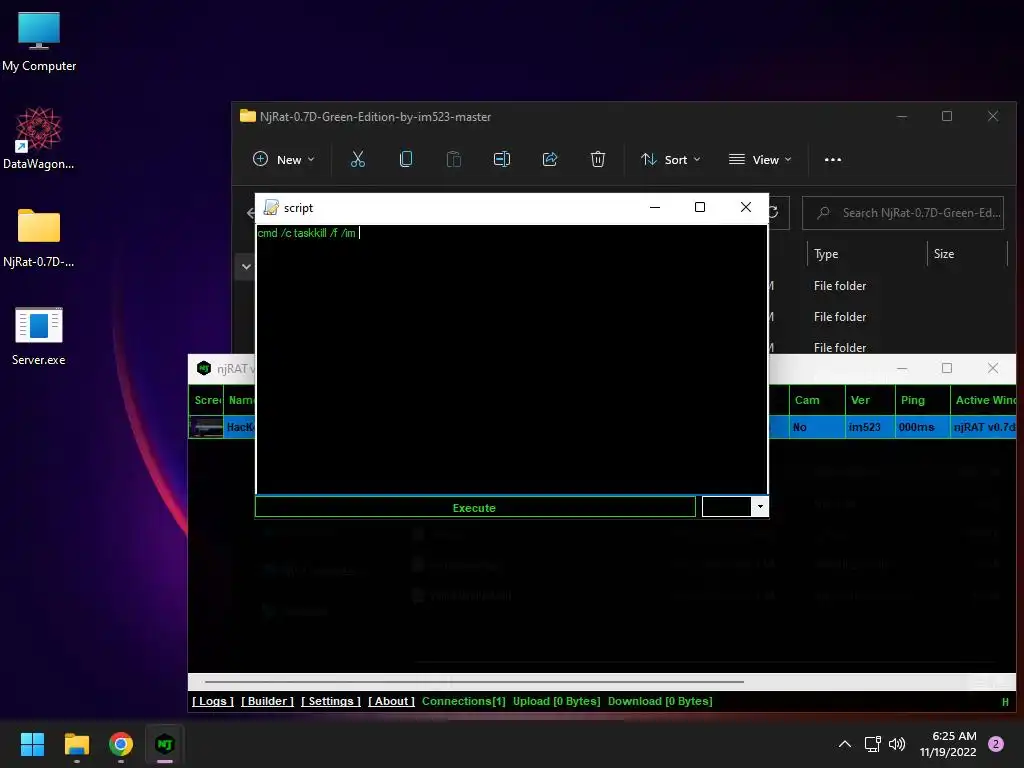The height and width of the screenshot is (768, 1024).
Task: Click the Delete trash icon in Explorer
Action: click(x=598, y=159)
